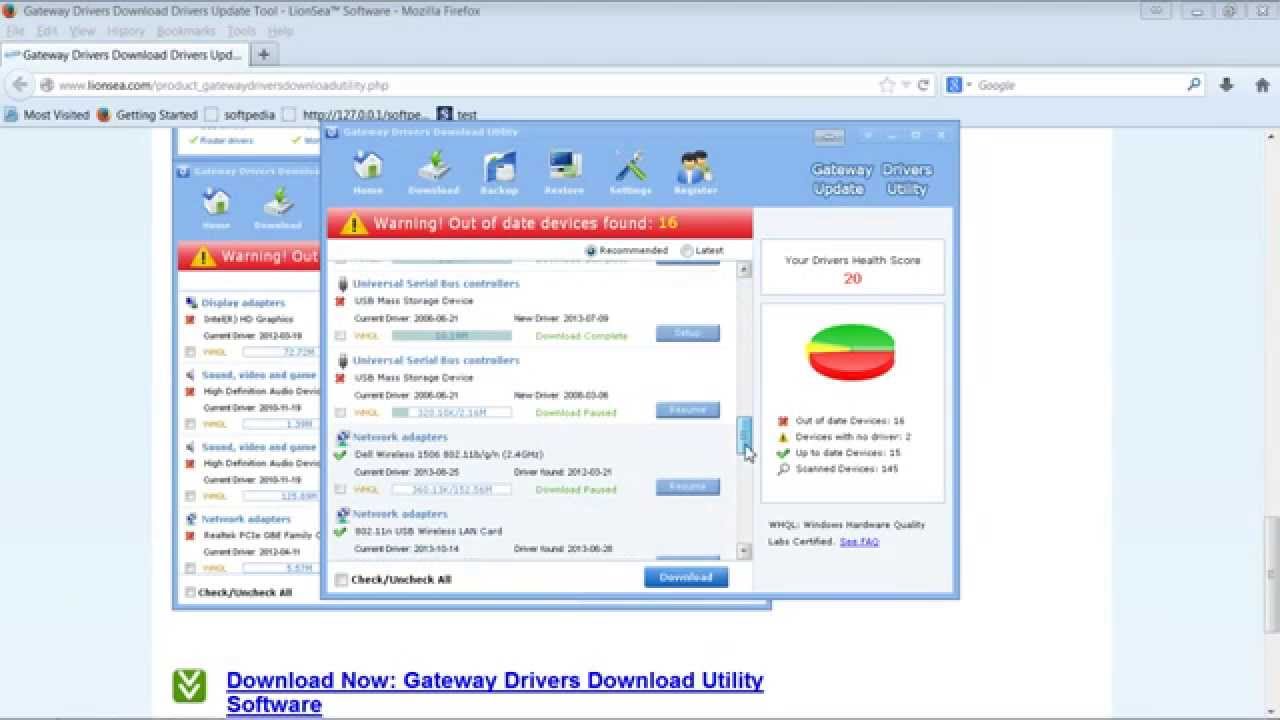Open the Tools menu
The height and width of the screenshot is (720, 1280).
click(x=242, y=31)
